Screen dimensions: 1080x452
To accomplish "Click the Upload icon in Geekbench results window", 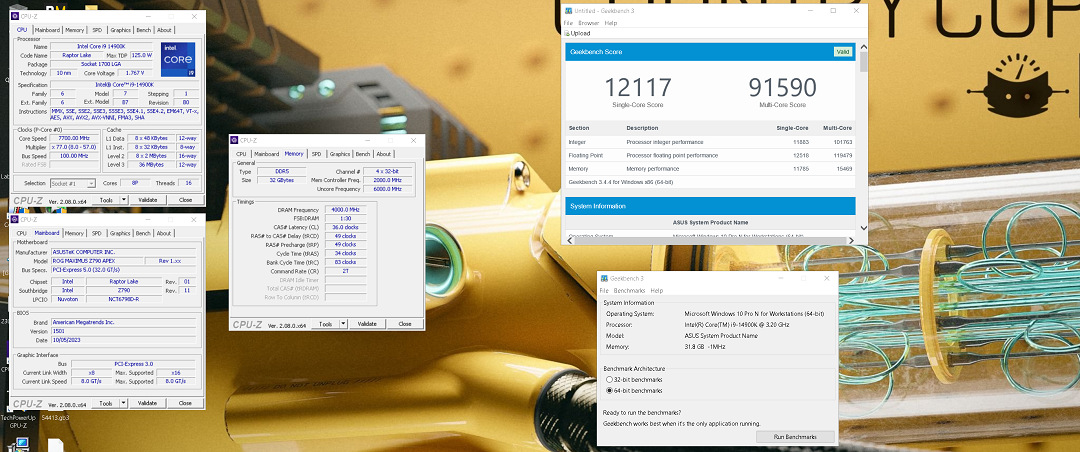I will [x=567, y=33].
